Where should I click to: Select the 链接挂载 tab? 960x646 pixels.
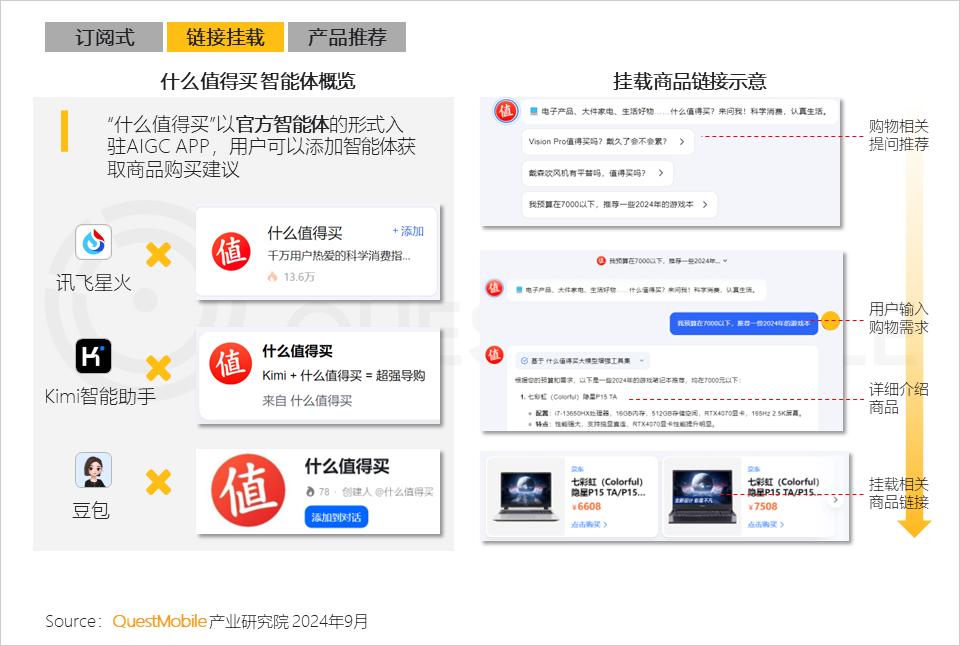tap(225, 37)
